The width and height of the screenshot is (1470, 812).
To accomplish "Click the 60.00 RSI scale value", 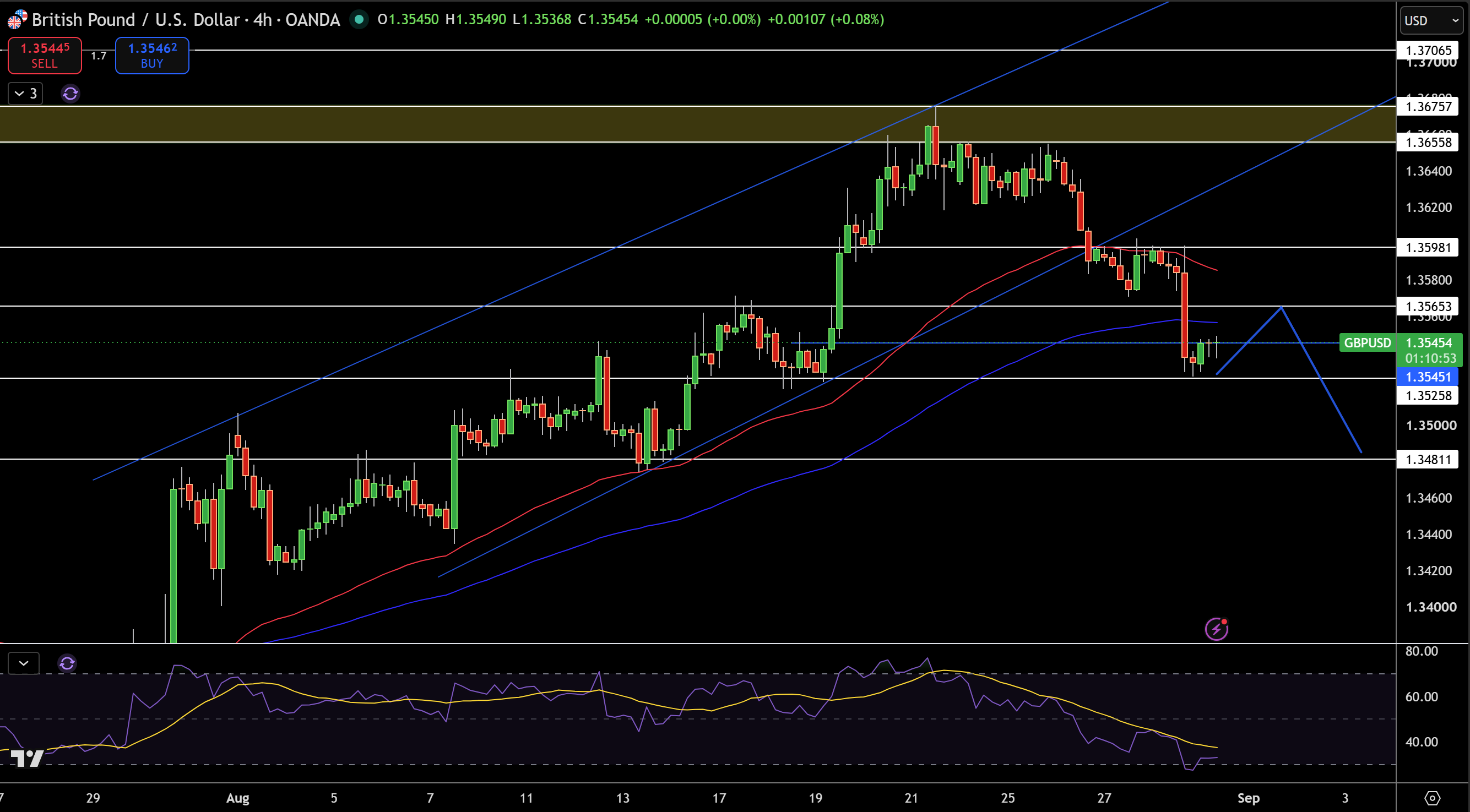I will 1422,696.
